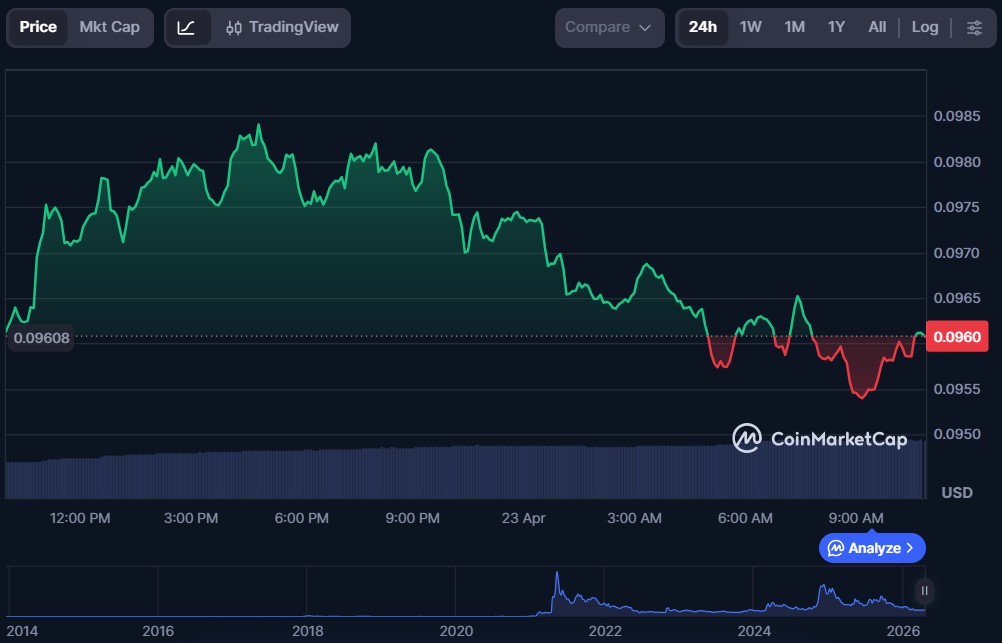Click the red 0.0960 current price label
The width and height of the screenshot is (1002, 643).
point(957,337)
